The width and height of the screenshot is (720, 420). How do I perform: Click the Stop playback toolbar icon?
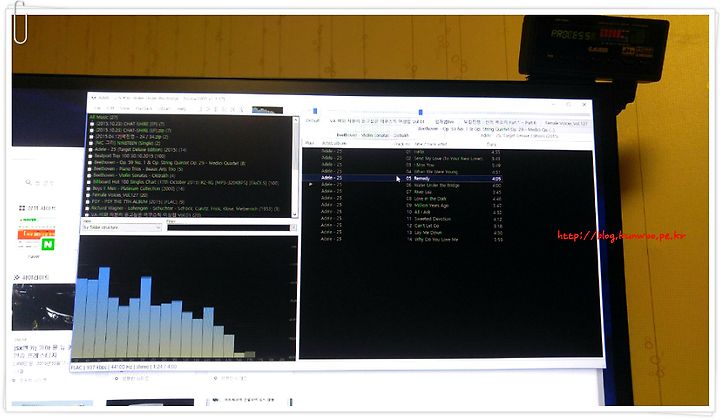200,109
